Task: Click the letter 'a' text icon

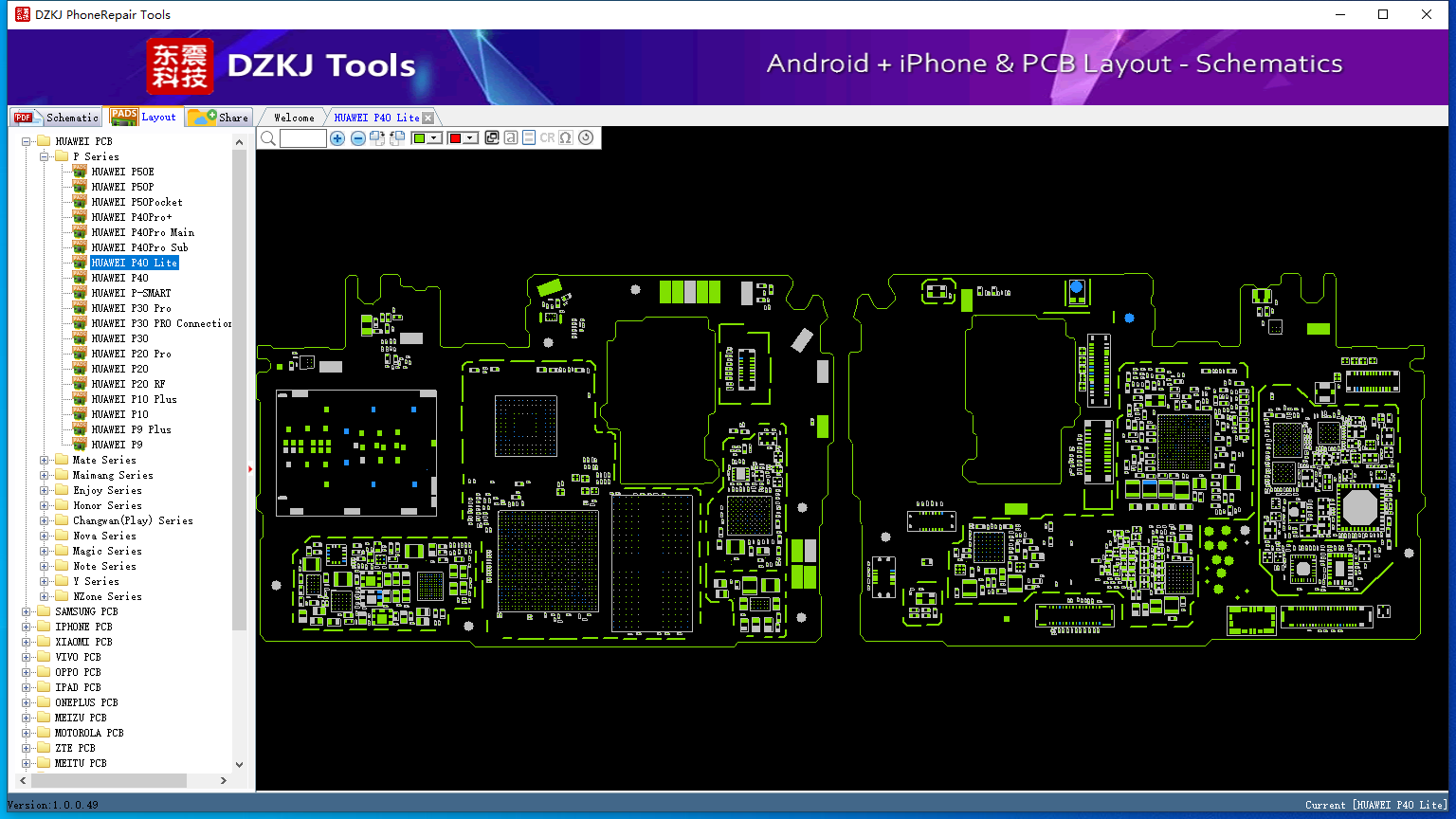Action: click(x=511, y=138)
